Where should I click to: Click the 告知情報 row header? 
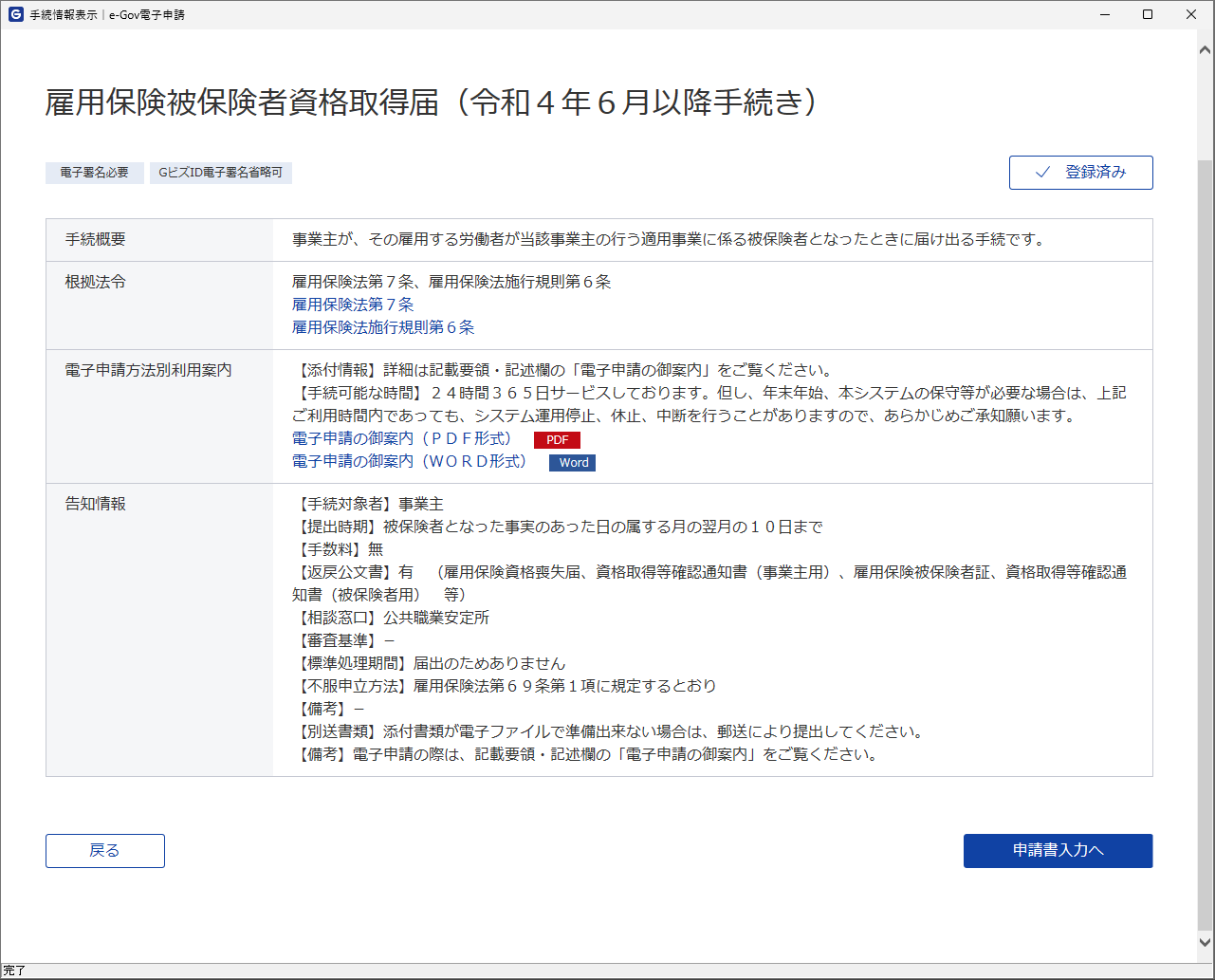click(x=159, y=630)
